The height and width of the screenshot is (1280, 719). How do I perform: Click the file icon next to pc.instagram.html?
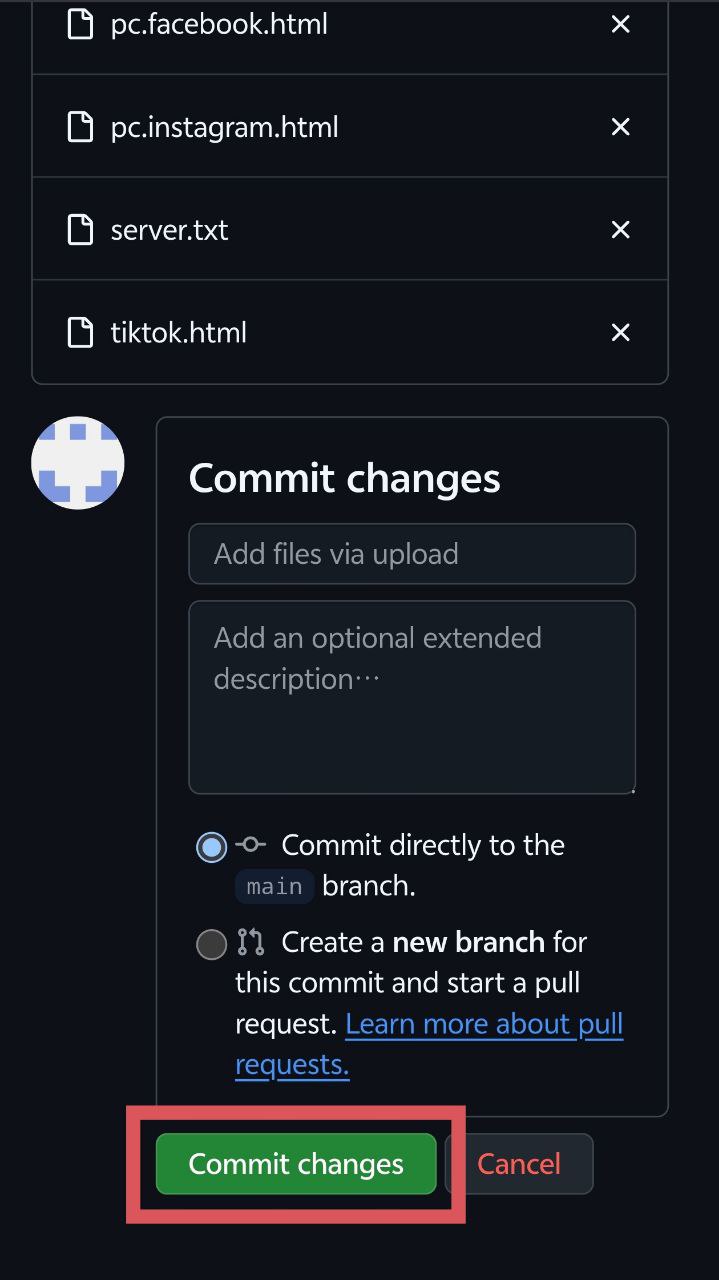[80, 127]
